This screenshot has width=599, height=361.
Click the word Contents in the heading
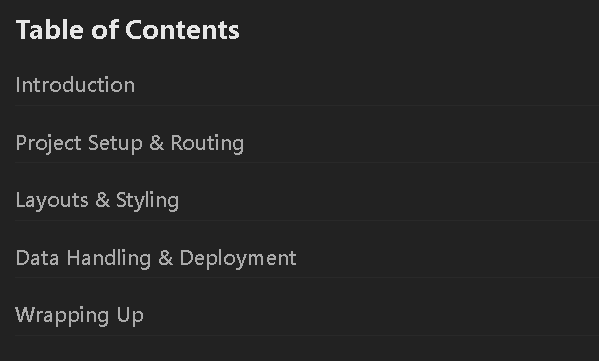(183, 30)
